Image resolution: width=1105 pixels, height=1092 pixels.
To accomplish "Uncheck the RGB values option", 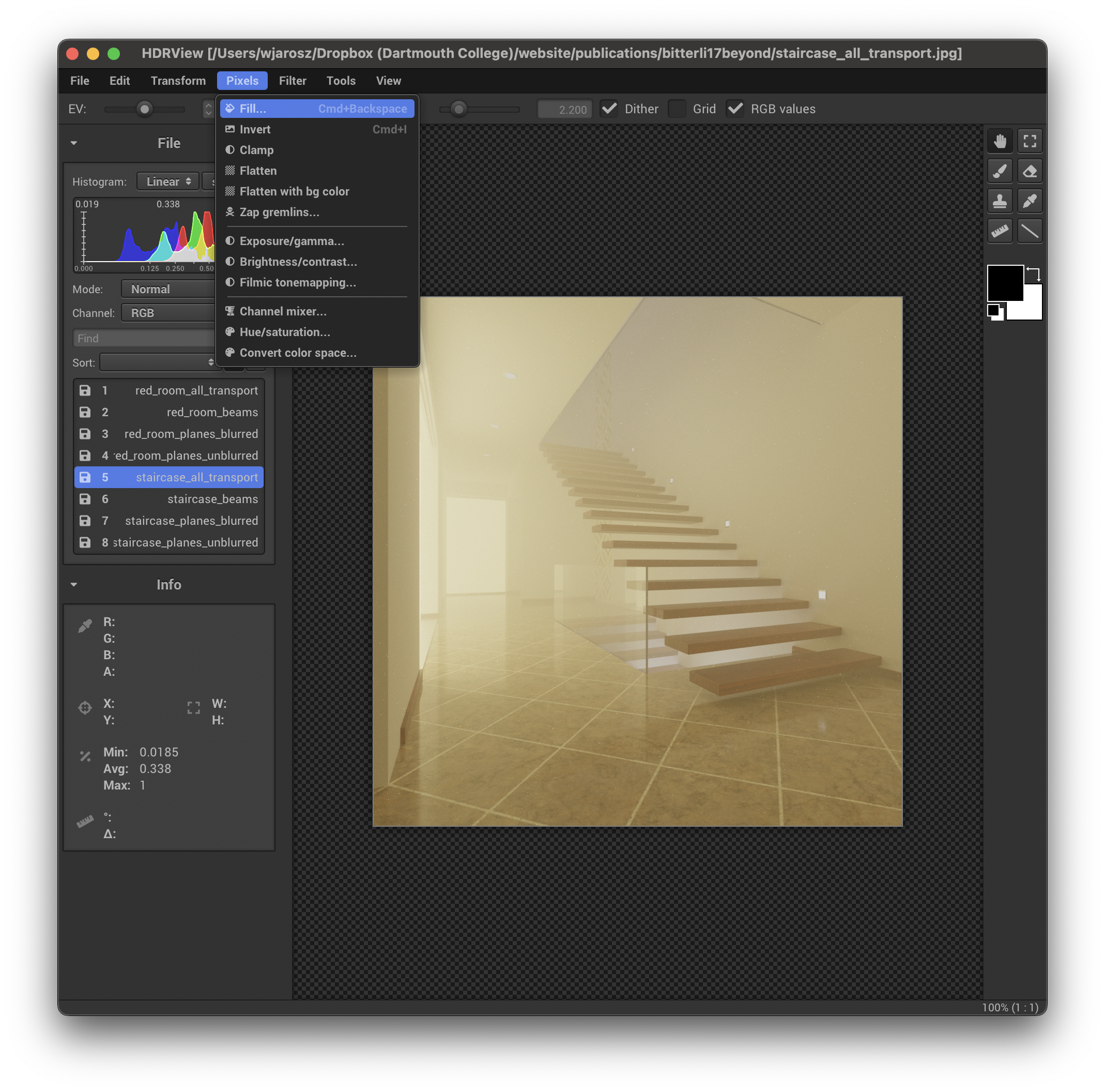I will 735,109.
